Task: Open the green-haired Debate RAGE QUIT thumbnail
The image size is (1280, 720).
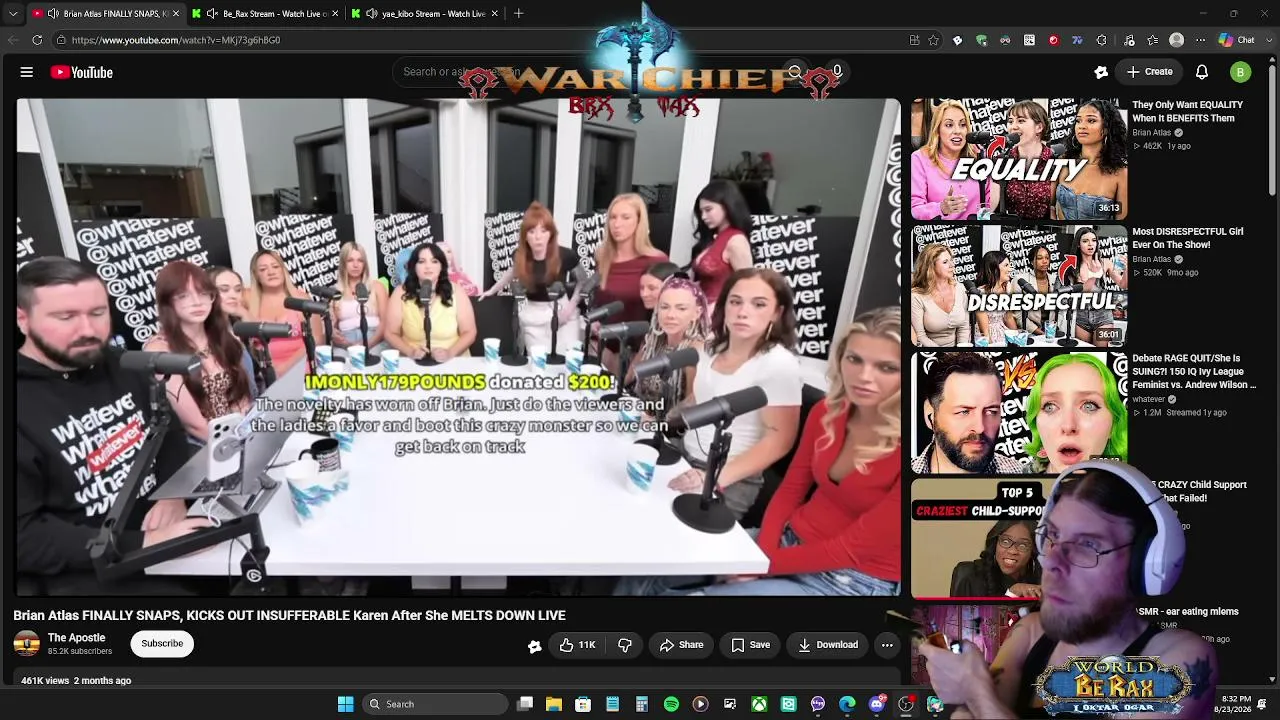Action: coord(1018,412)
